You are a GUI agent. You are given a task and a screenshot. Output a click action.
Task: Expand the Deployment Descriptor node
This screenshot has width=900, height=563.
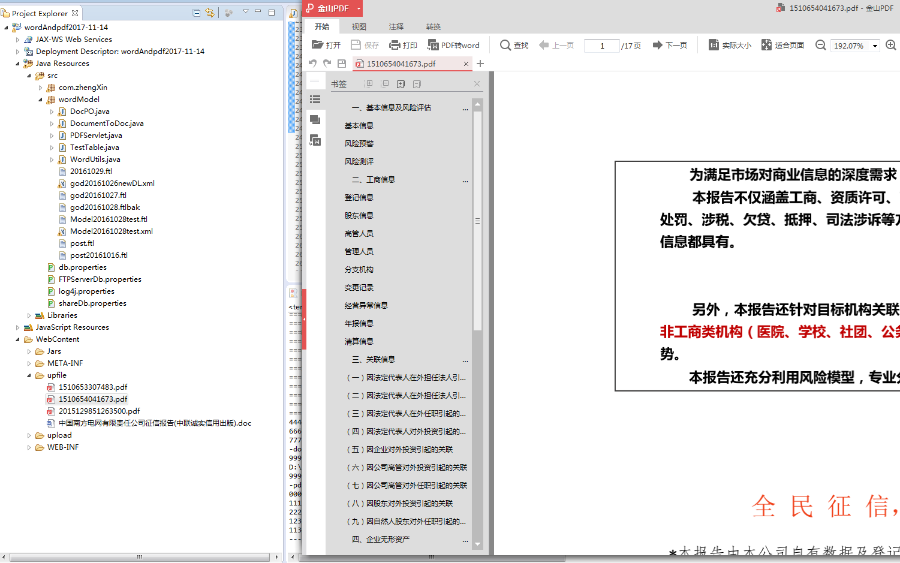tap(18, 51)
